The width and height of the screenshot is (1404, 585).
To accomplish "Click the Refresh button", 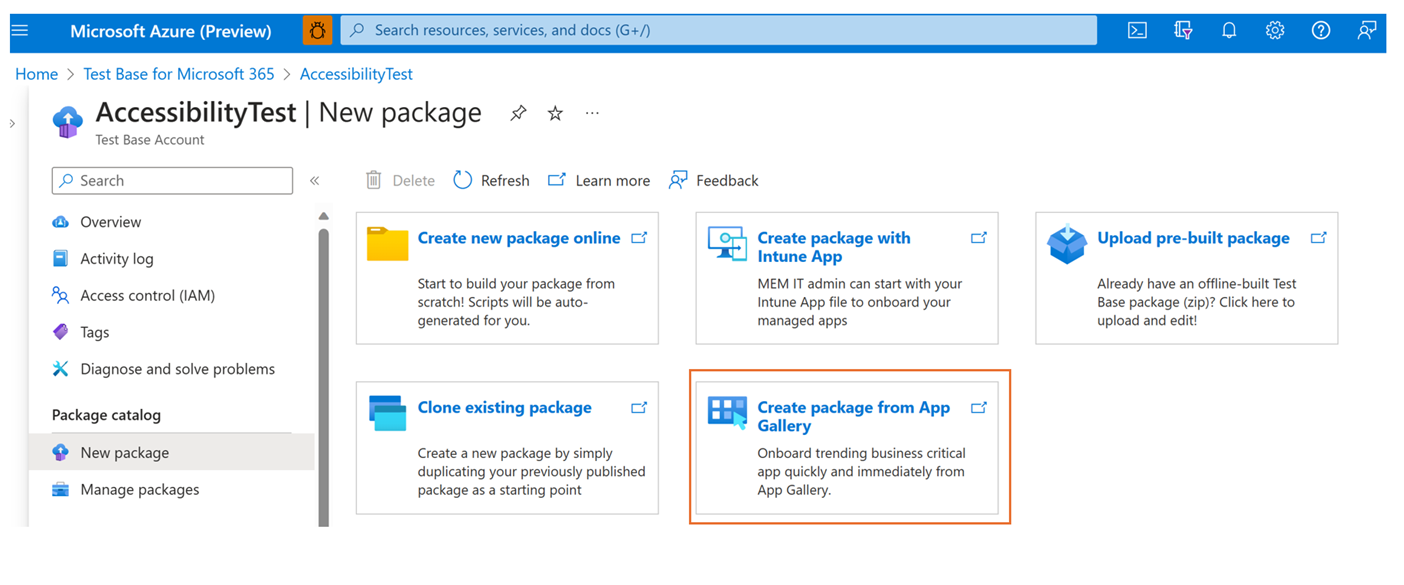I will pyautogui.click(x=492, y=181).
